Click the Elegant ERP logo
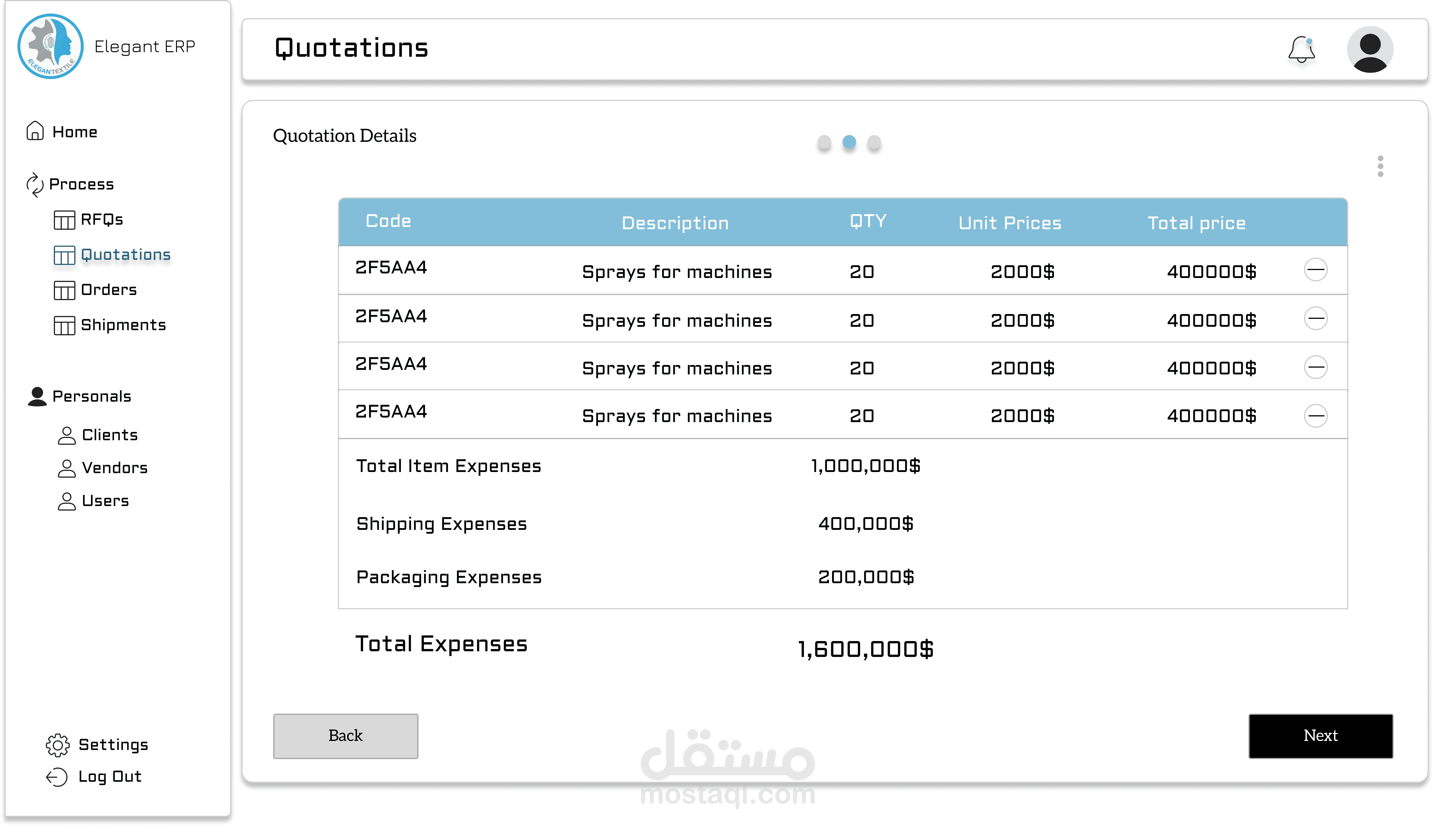The height and width of the screenshot is (826, 1456). pyautogui.click(x=50, y=47)
